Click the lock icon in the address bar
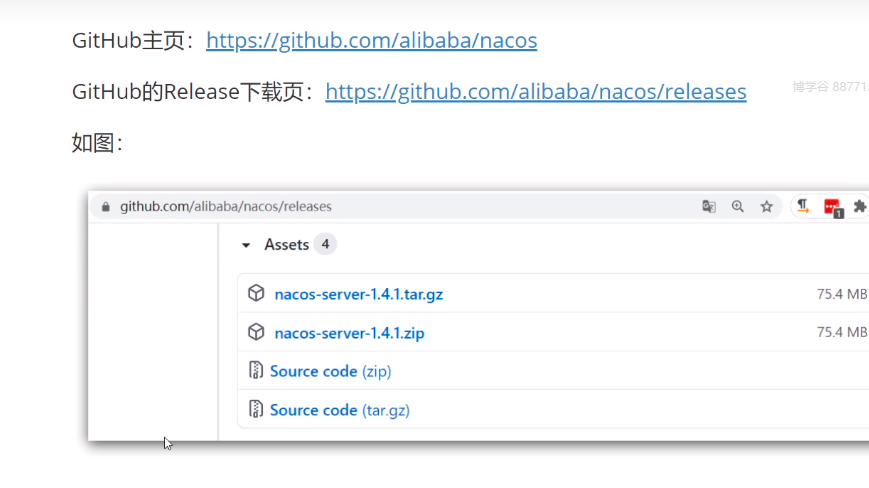 (x=105, y=207)
